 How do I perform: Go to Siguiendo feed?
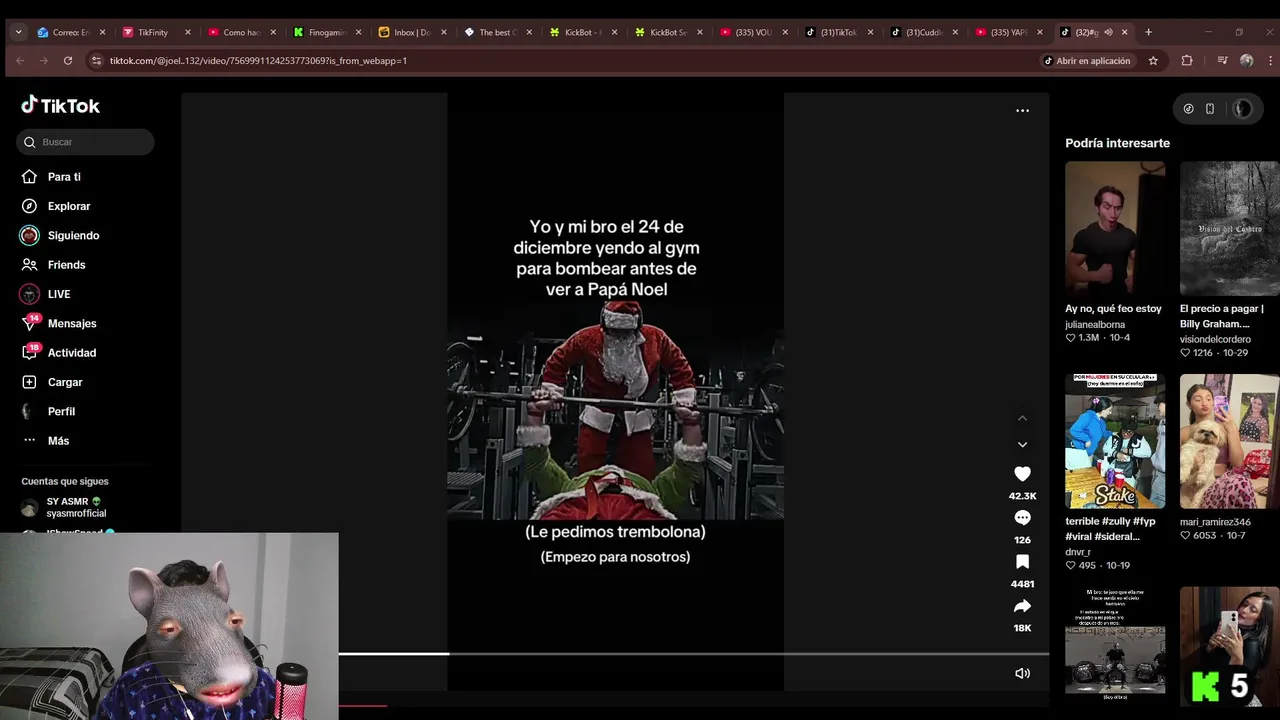click(73, 235)
